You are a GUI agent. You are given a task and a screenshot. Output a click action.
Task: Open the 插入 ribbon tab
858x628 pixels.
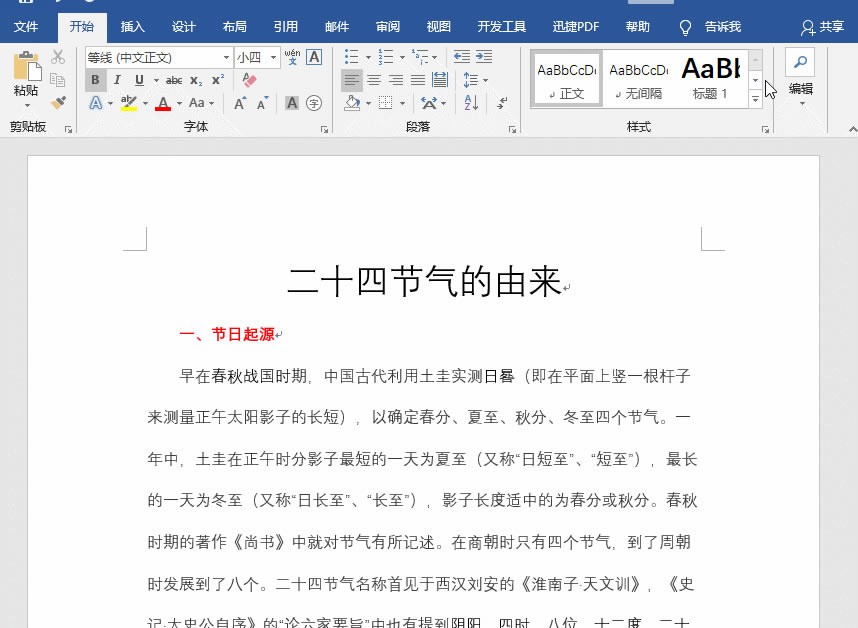click(x=132, y=27)
